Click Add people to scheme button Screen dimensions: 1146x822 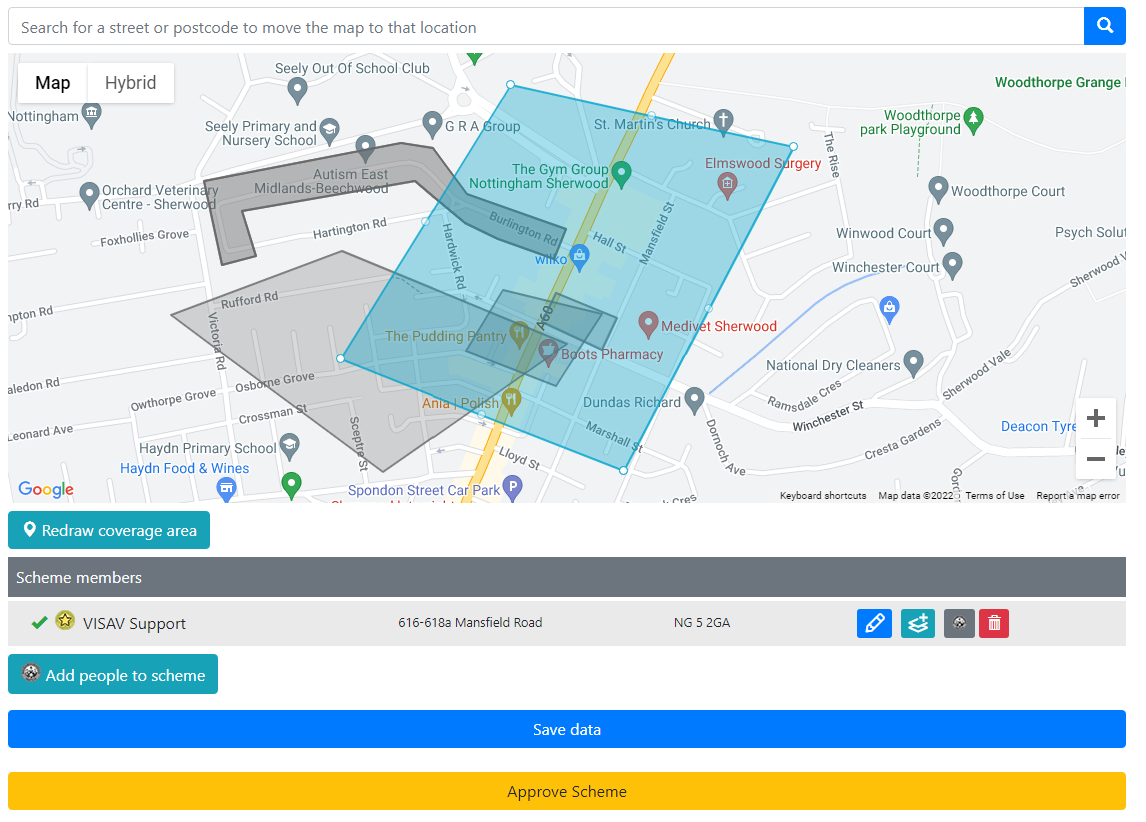point(113,674)
